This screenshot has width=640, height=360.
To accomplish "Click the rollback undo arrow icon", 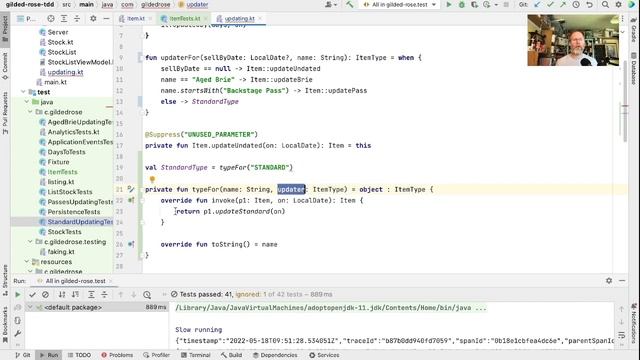I will tap(589, 4).
